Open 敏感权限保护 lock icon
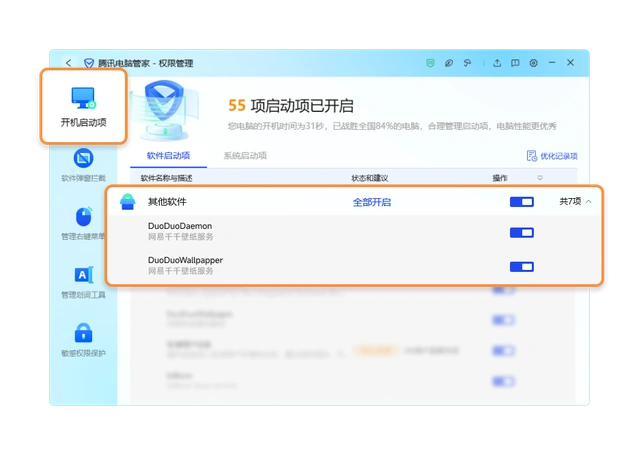Viewport: 639px width, 455px height. [x=83, y=339]
